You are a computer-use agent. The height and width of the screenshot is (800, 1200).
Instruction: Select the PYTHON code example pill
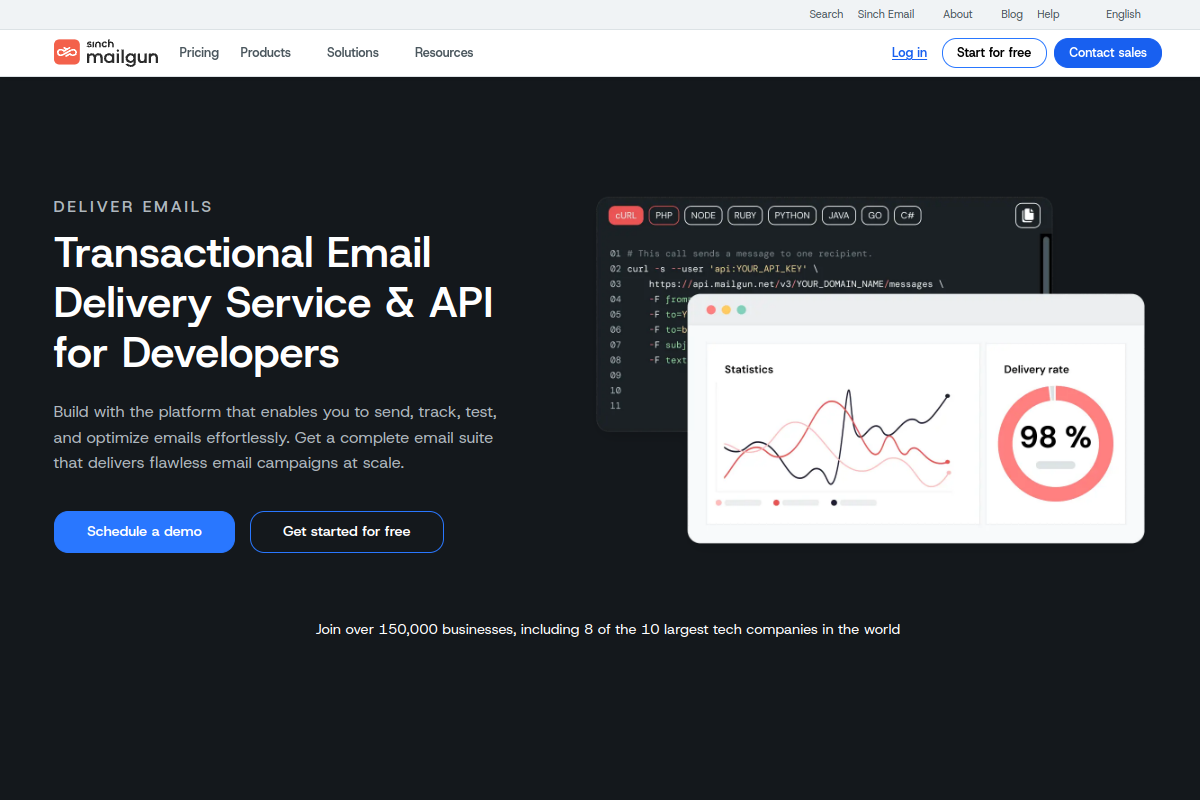click(x=792, y=215)
